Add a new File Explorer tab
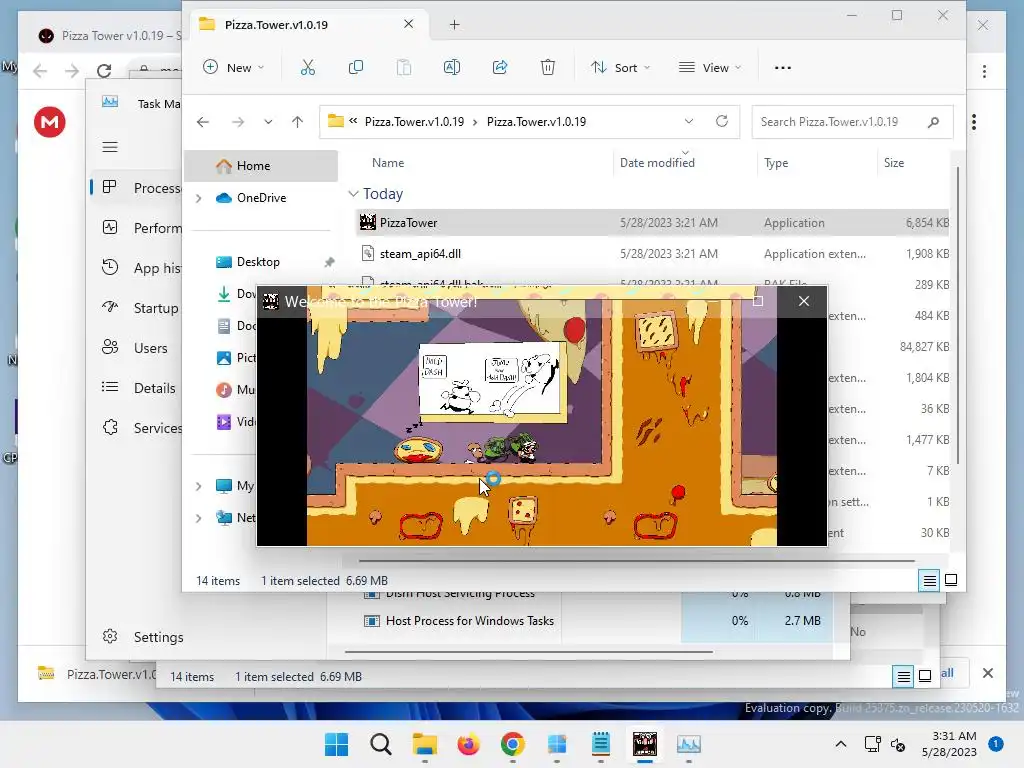 [455, 25]
